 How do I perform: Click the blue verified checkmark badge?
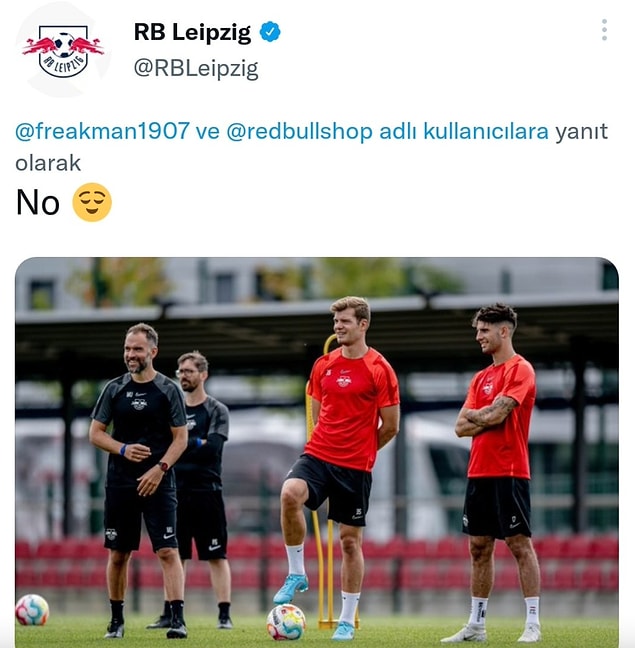(270, 32)
